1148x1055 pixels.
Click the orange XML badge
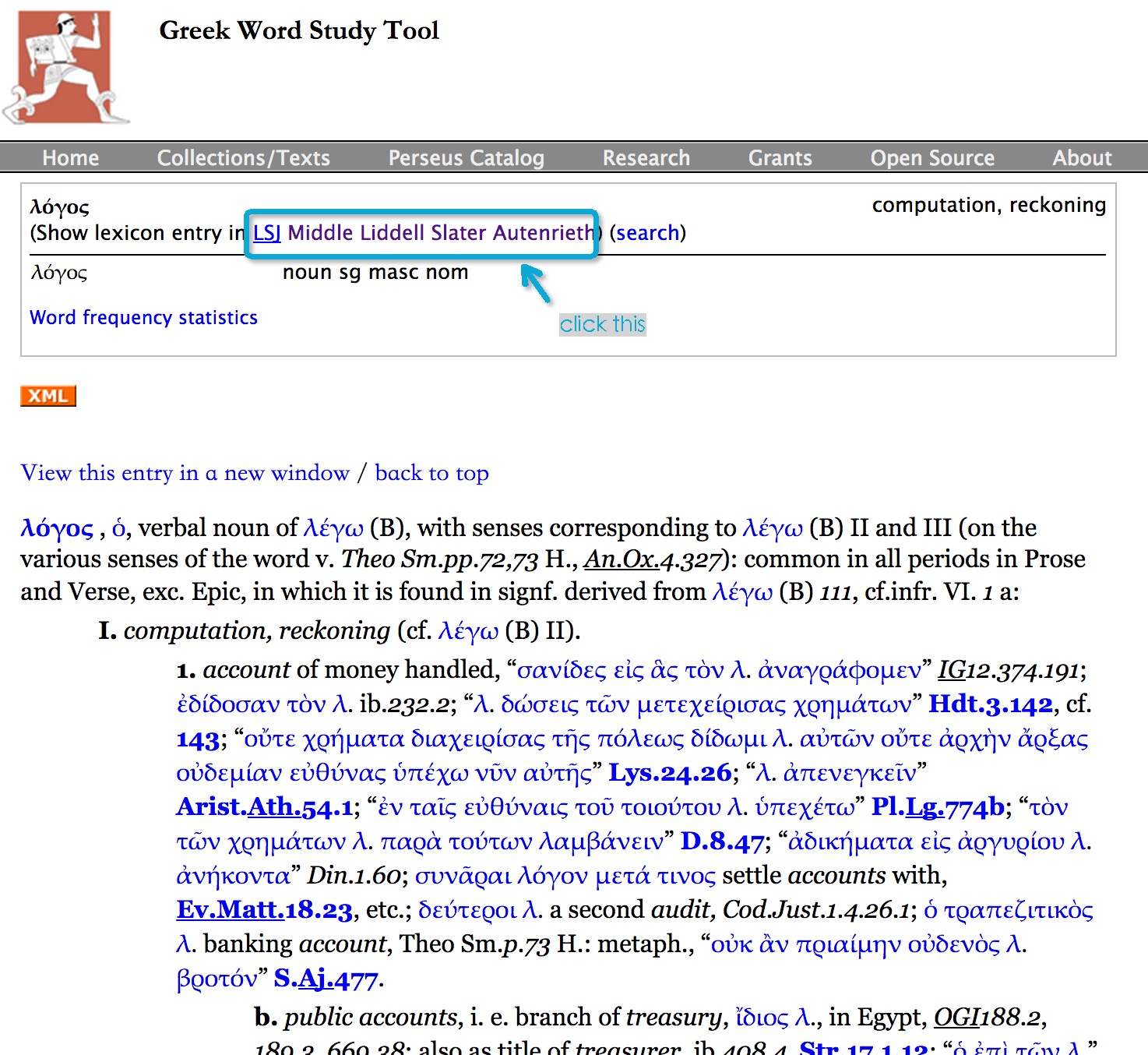point(48,396)
